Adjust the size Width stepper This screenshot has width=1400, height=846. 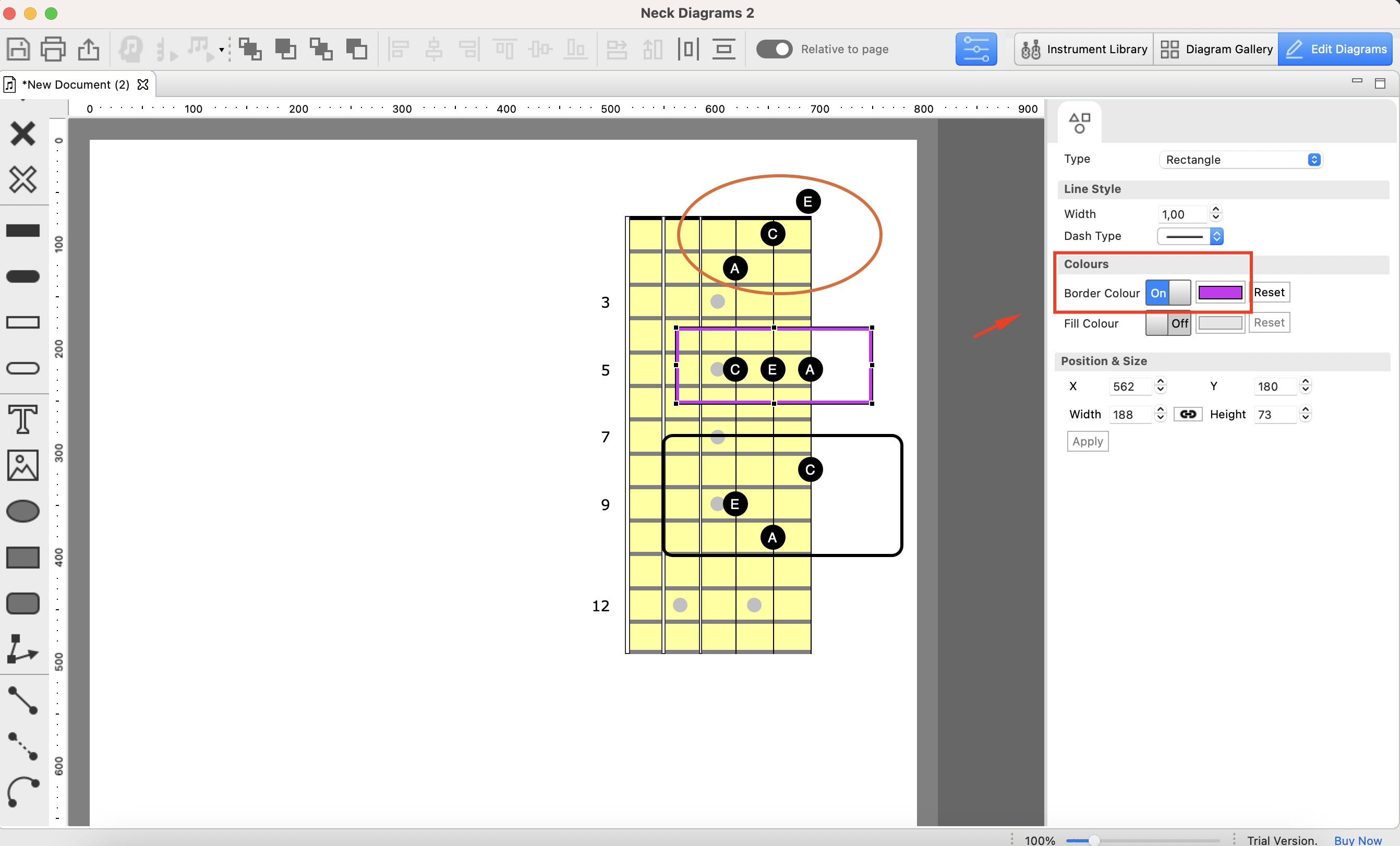(1161, 414)
